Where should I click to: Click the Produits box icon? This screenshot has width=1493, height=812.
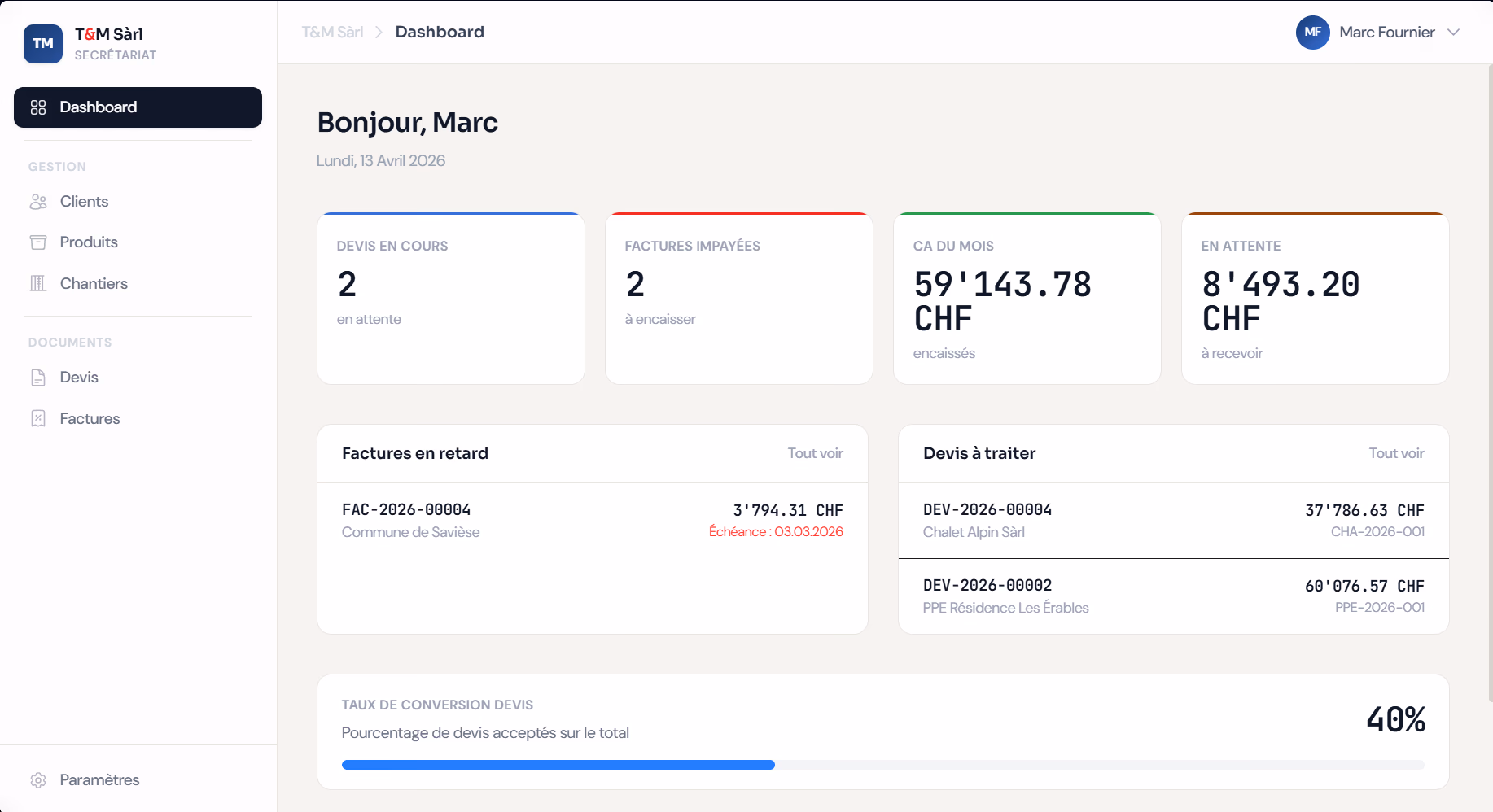[38, 242]
